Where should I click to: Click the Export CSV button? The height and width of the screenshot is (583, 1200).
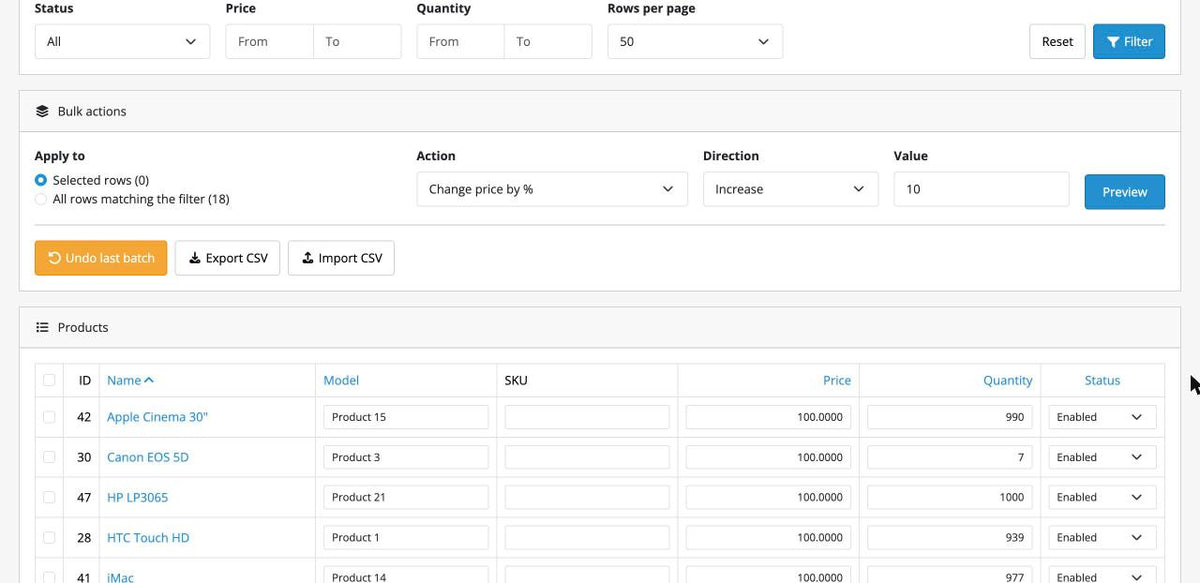tap(228, 258)
